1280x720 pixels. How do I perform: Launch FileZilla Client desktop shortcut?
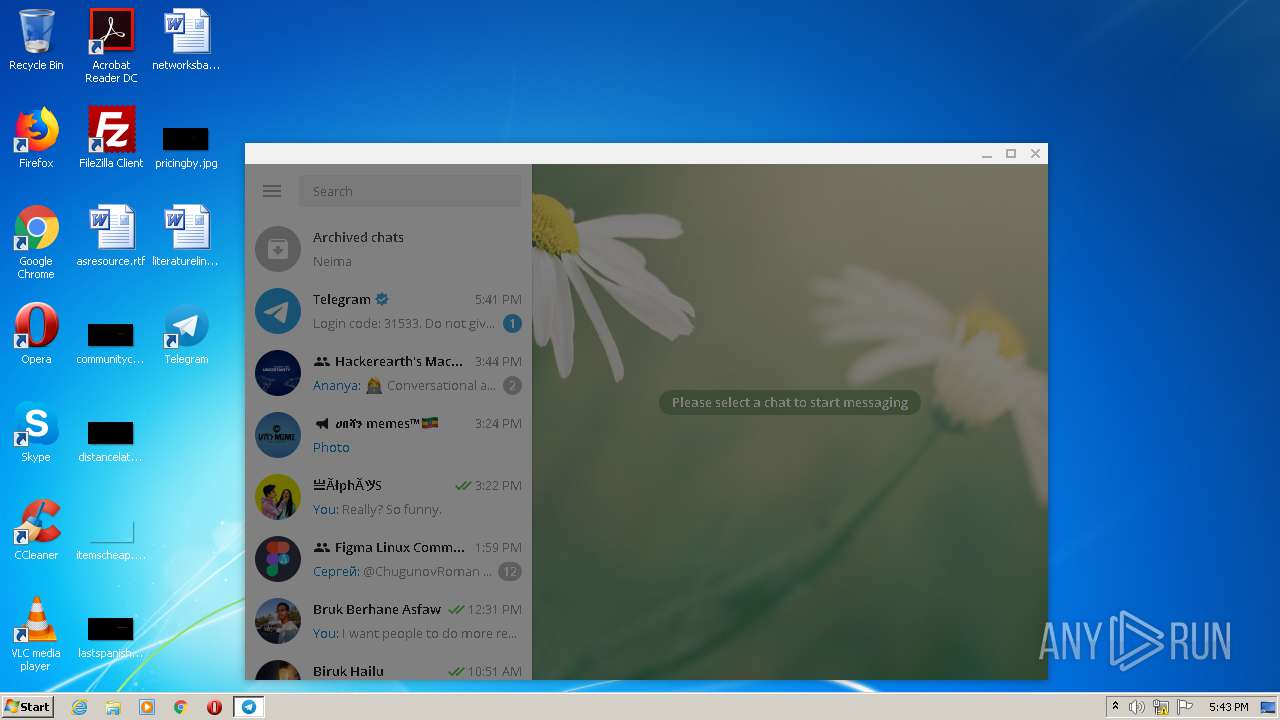[x=111, y=138]
